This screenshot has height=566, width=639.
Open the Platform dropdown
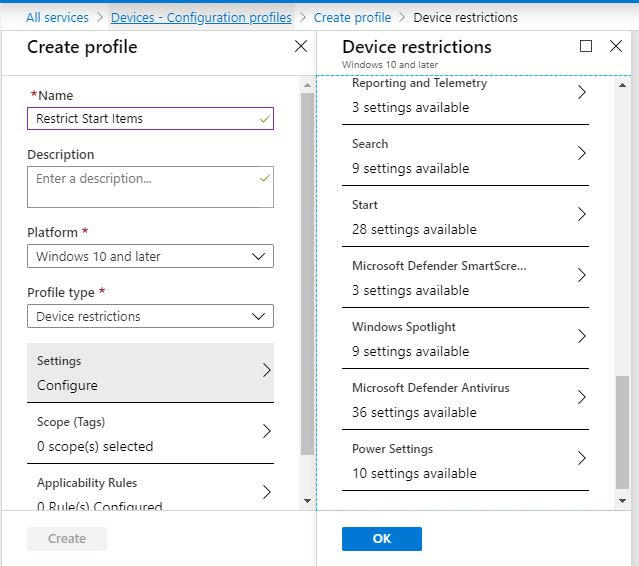tap(150, 257)
